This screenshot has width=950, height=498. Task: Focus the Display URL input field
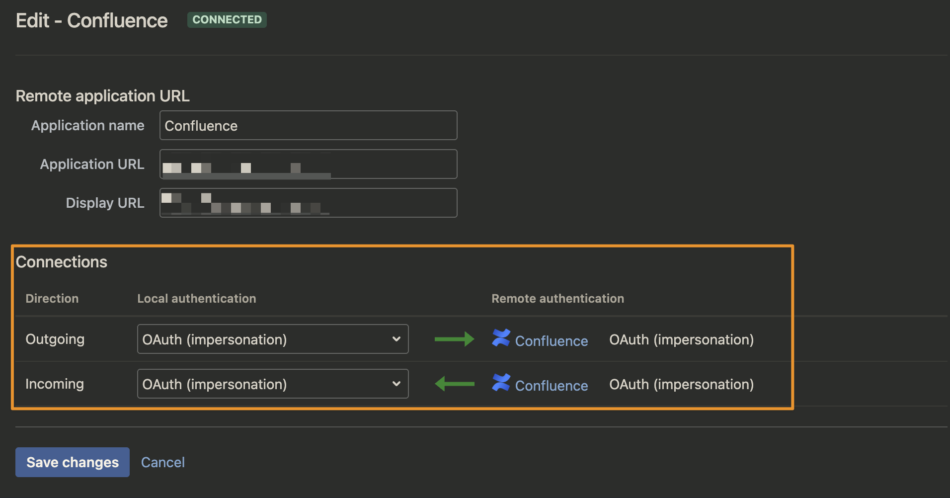308,203
